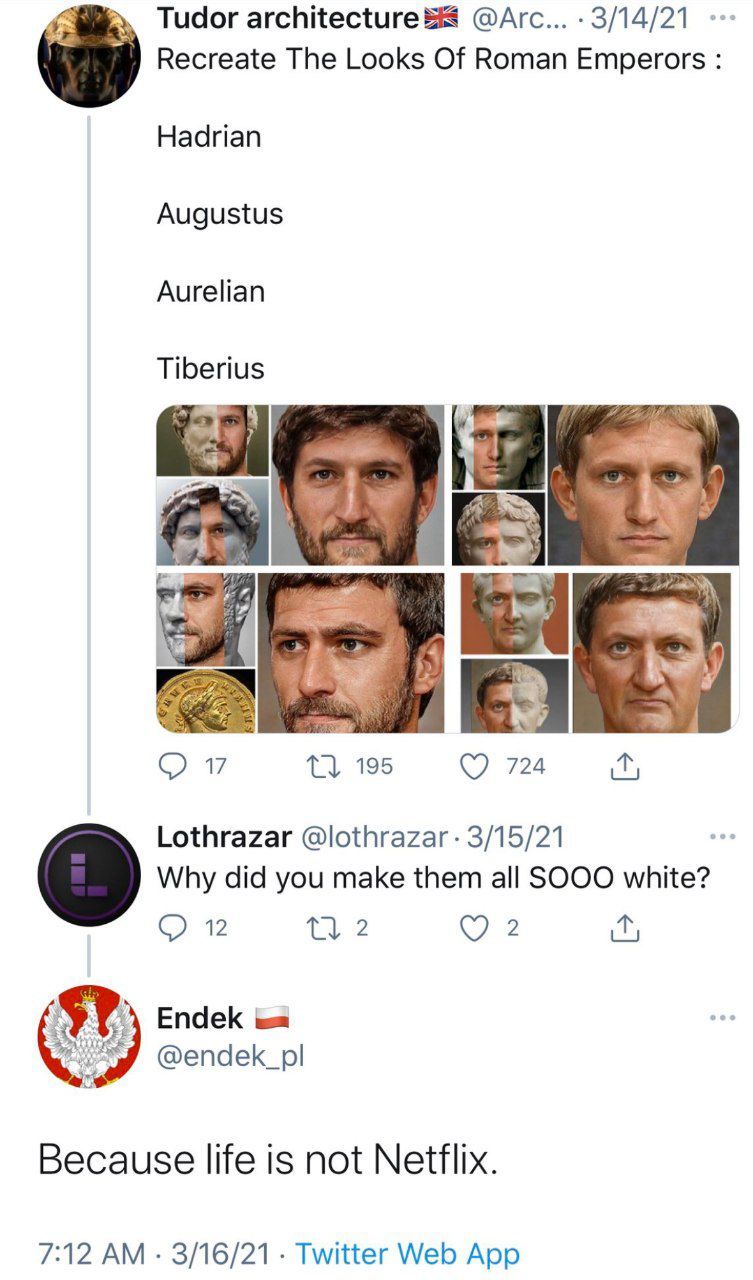Image resolution: width=753 pixels, height=1280 pixels.
Task: View Lothrazar's profile avatar
Action: 89,873
